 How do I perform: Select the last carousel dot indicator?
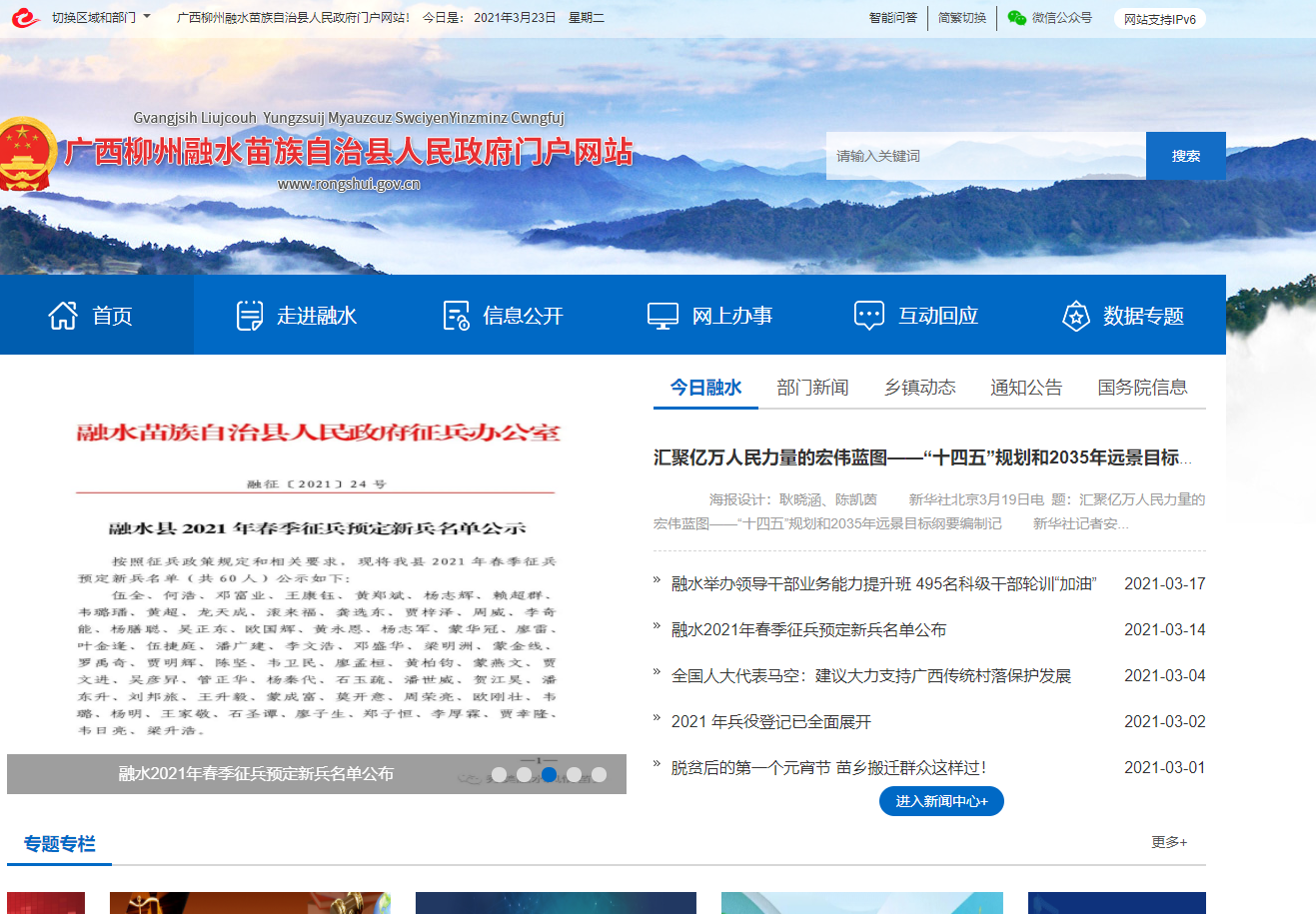[599, 774]
